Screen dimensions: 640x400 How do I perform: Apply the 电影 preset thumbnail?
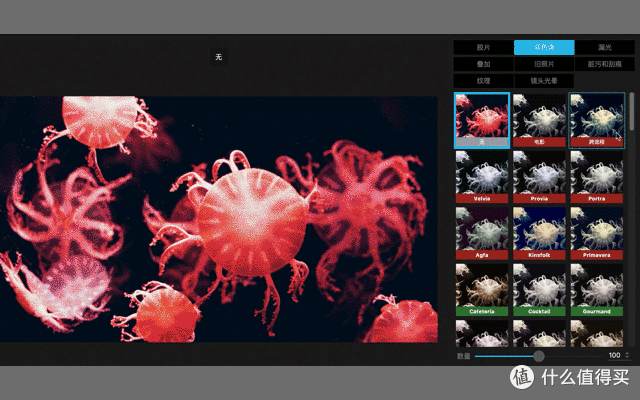tap(539, 120)
